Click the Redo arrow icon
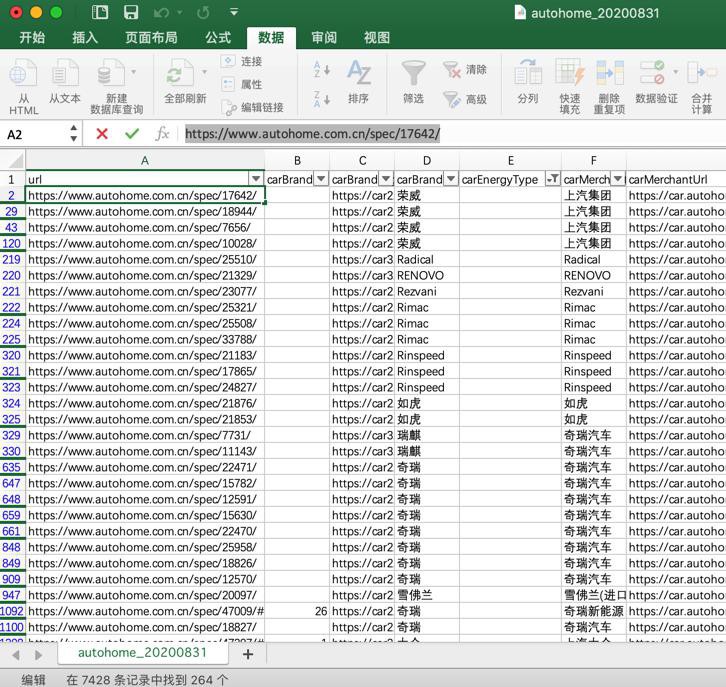 (x=203, y=12)
